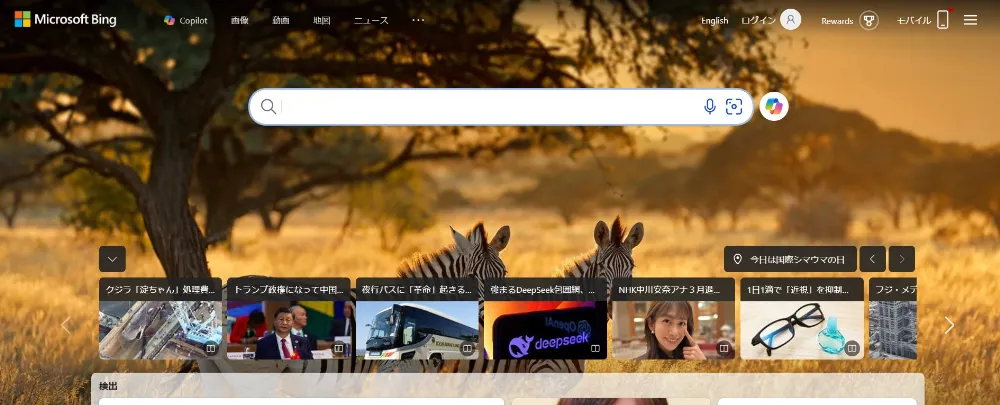Screen dimensions: 1000x405
Task: Click the reader icon on the NHK中川安奈 card
Action: (x=724, y=349)
